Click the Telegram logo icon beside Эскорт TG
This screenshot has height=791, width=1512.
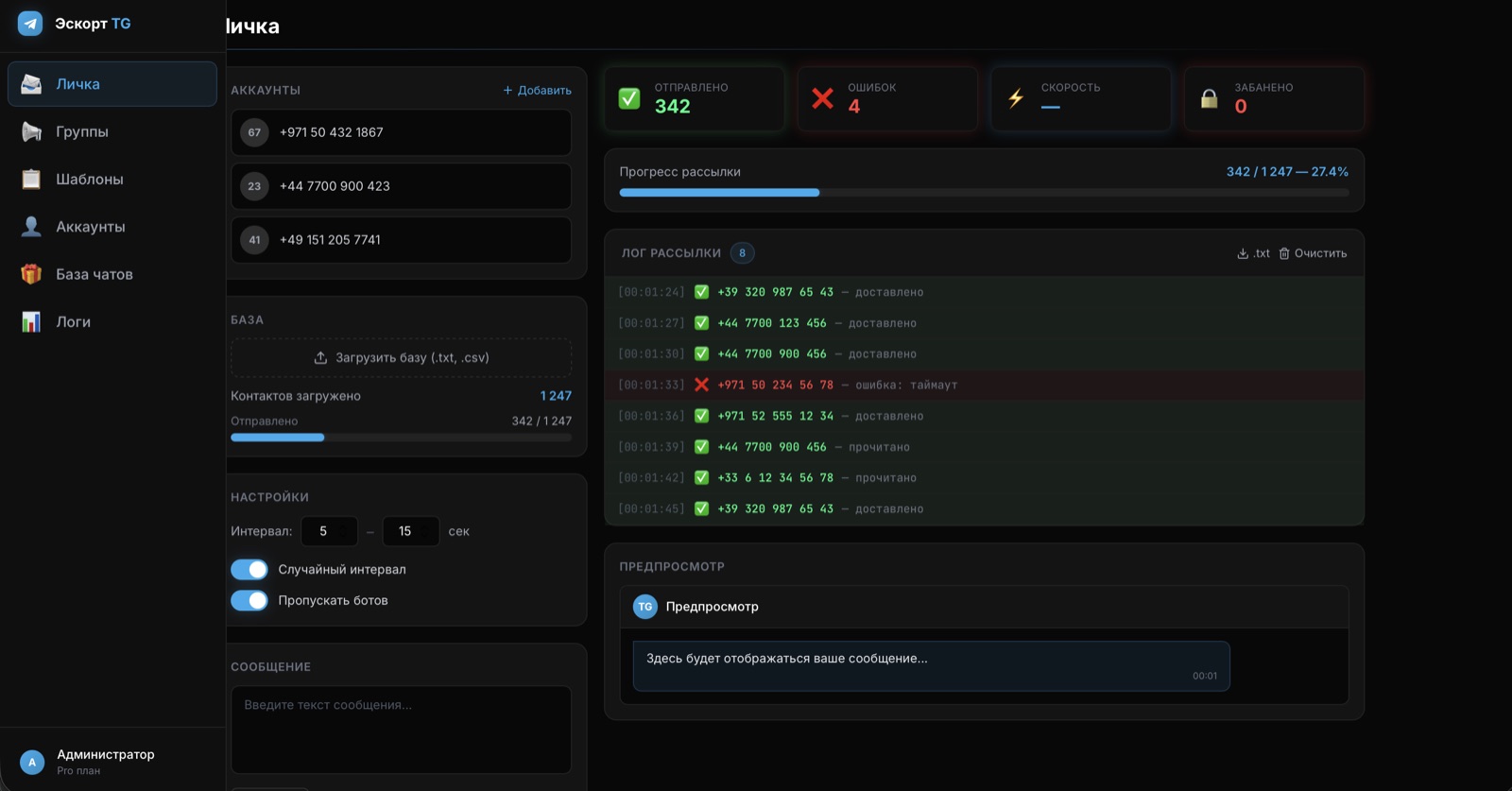[x=30, y=24]
